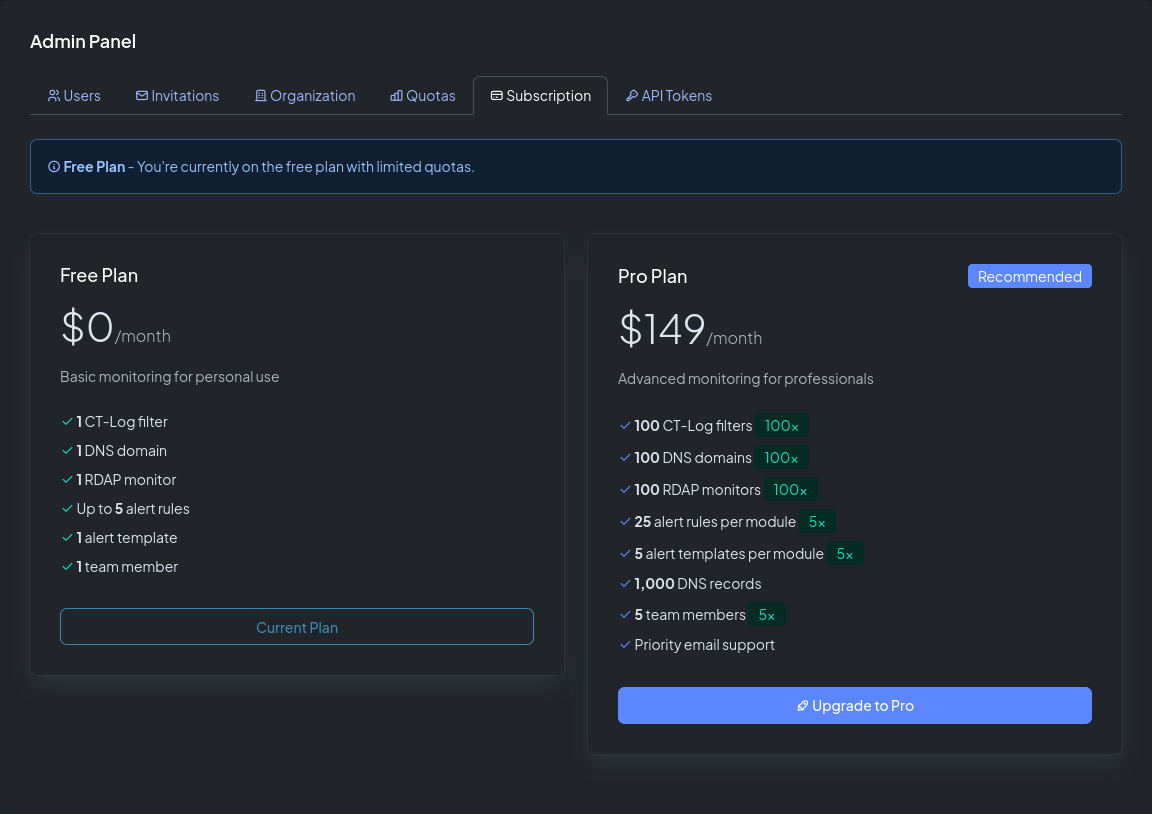Click the '1 CT-Log filter' feature text

122,422
